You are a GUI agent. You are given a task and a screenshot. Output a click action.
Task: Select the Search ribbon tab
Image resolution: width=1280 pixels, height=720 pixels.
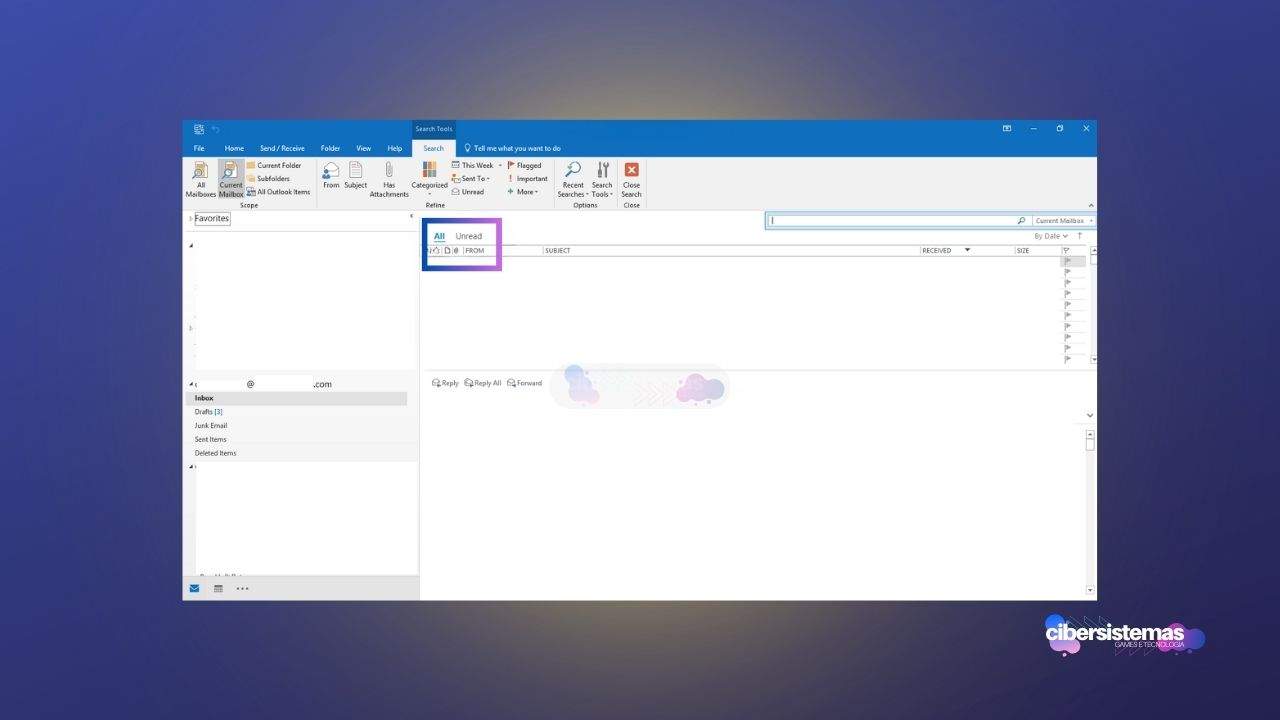(x=434, y=148)
